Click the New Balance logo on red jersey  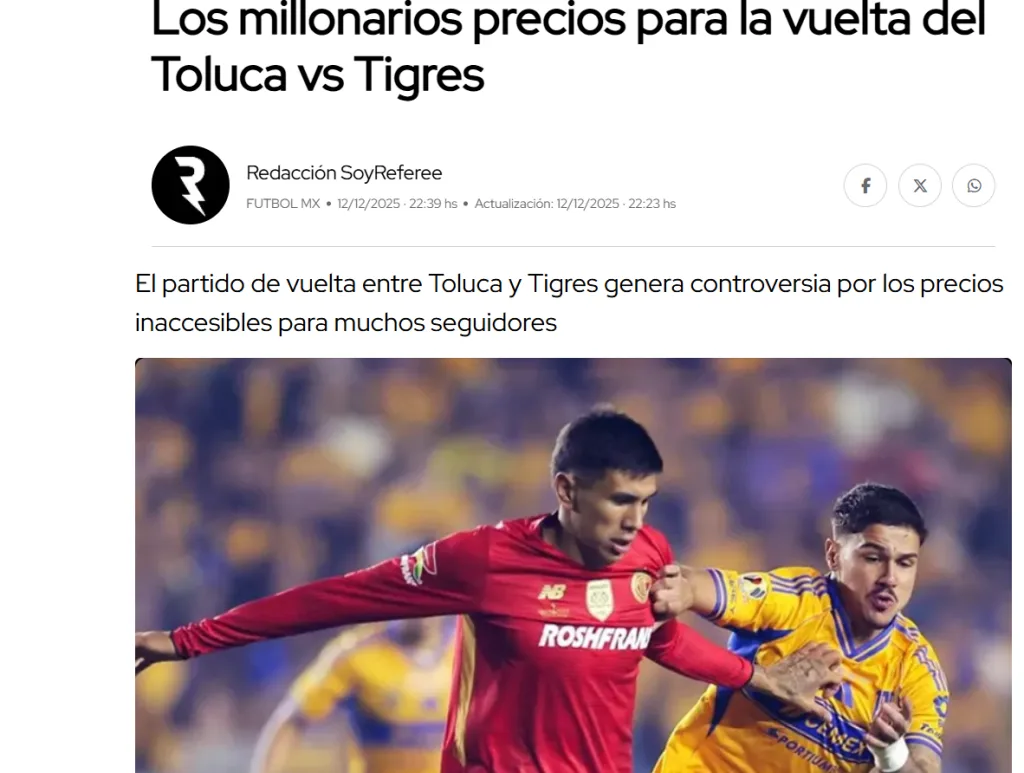[x=552, y=592]
